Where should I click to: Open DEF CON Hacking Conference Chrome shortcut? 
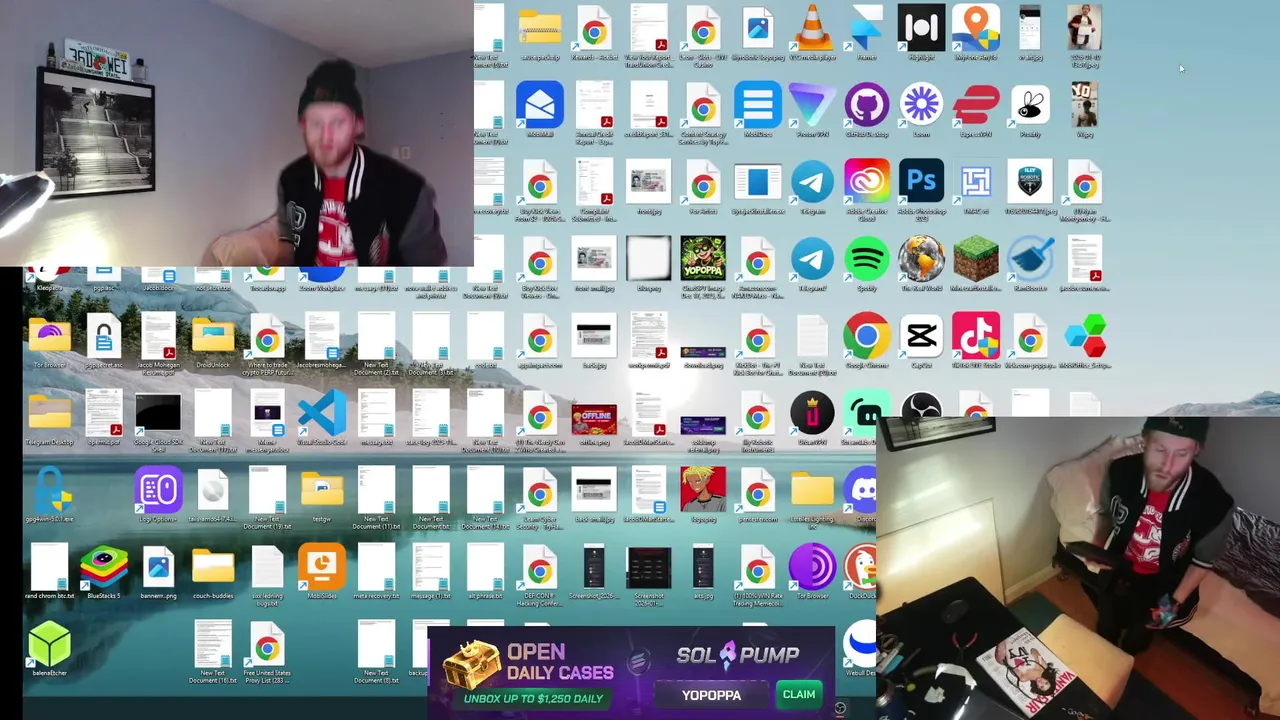(539, 568)
